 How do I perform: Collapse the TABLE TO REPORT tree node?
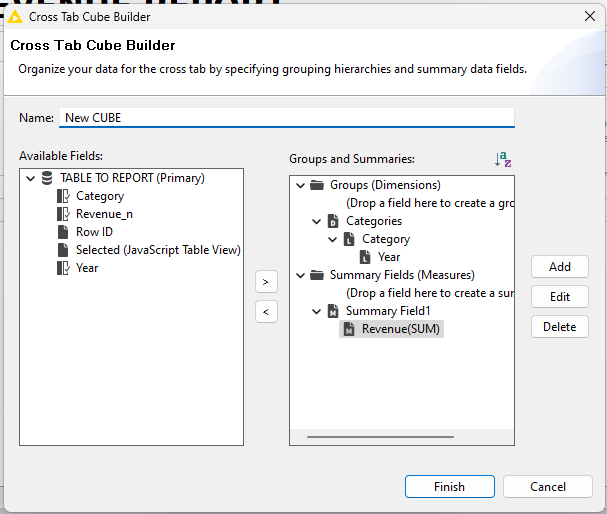tap(30, 178)
